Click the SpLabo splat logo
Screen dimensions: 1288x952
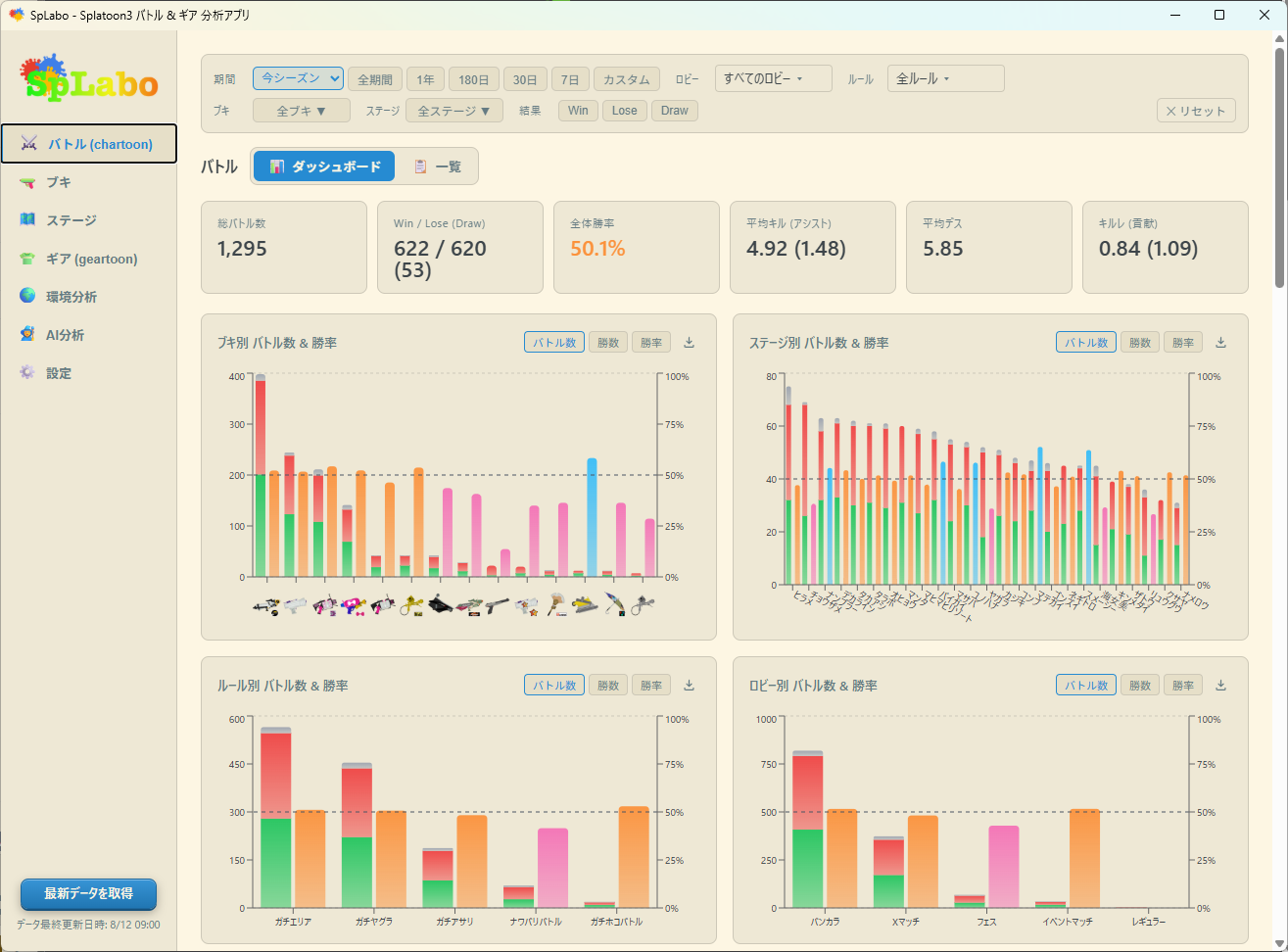tap(89, 77)
